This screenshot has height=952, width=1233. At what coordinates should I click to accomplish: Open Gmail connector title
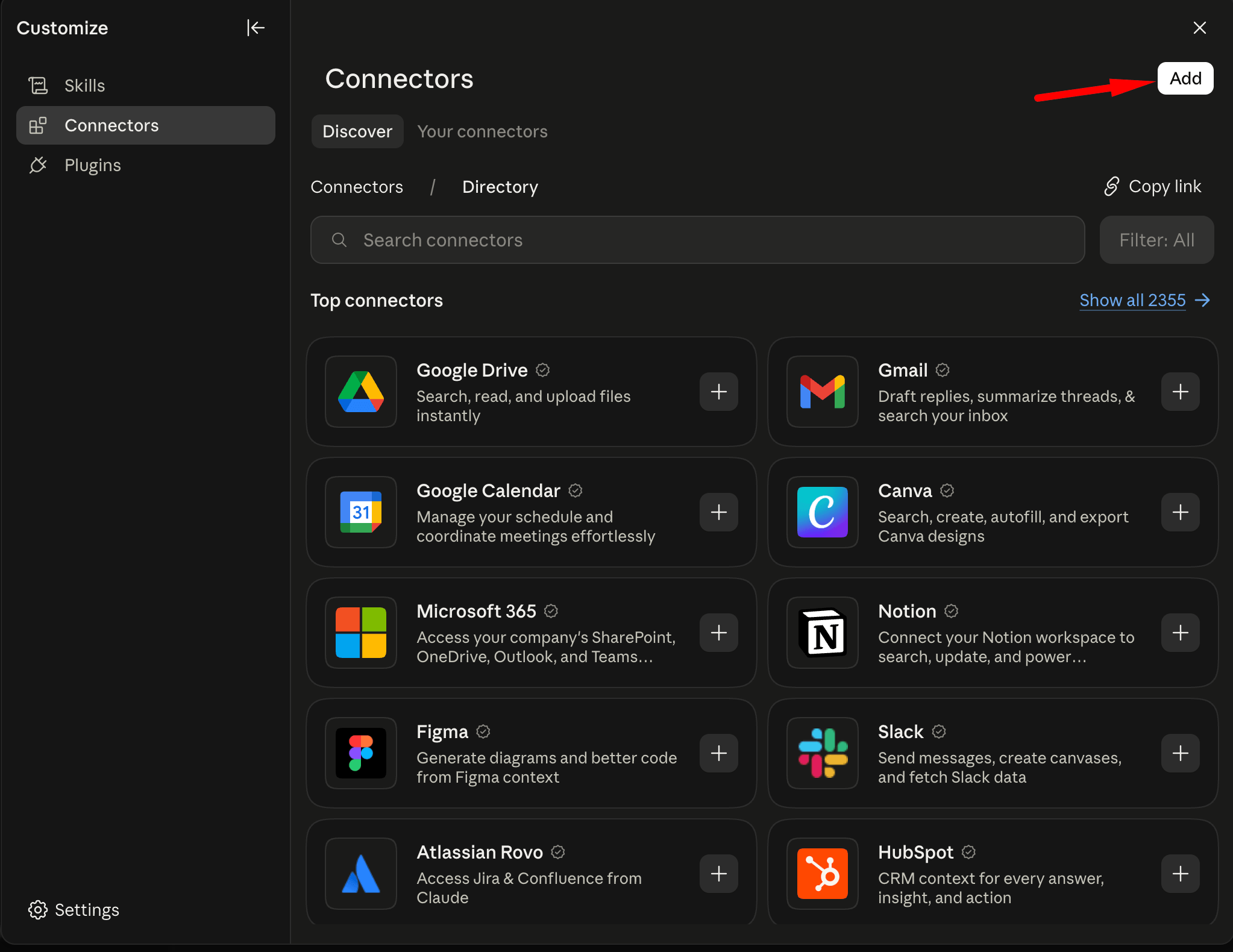coord(902,370)
